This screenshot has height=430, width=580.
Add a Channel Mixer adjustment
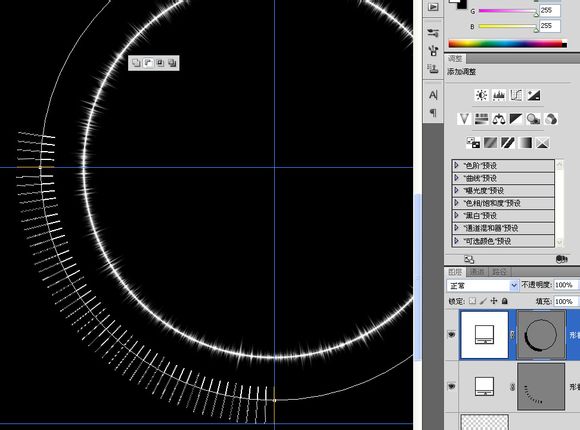(551, 119)
